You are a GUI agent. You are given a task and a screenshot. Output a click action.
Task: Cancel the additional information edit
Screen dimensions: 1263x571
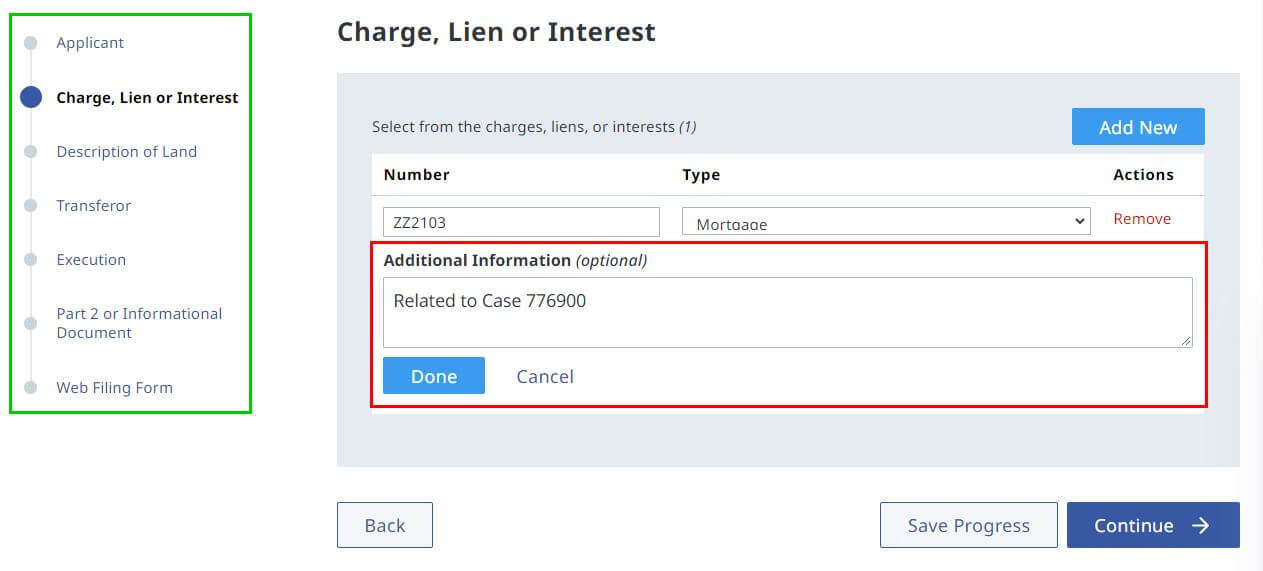tap(545, 376)
